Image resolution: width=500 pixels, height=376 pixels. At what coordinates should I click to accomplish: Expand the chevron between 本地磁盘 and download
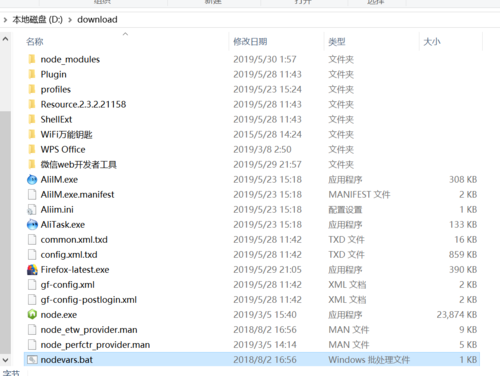click(70, 20)
